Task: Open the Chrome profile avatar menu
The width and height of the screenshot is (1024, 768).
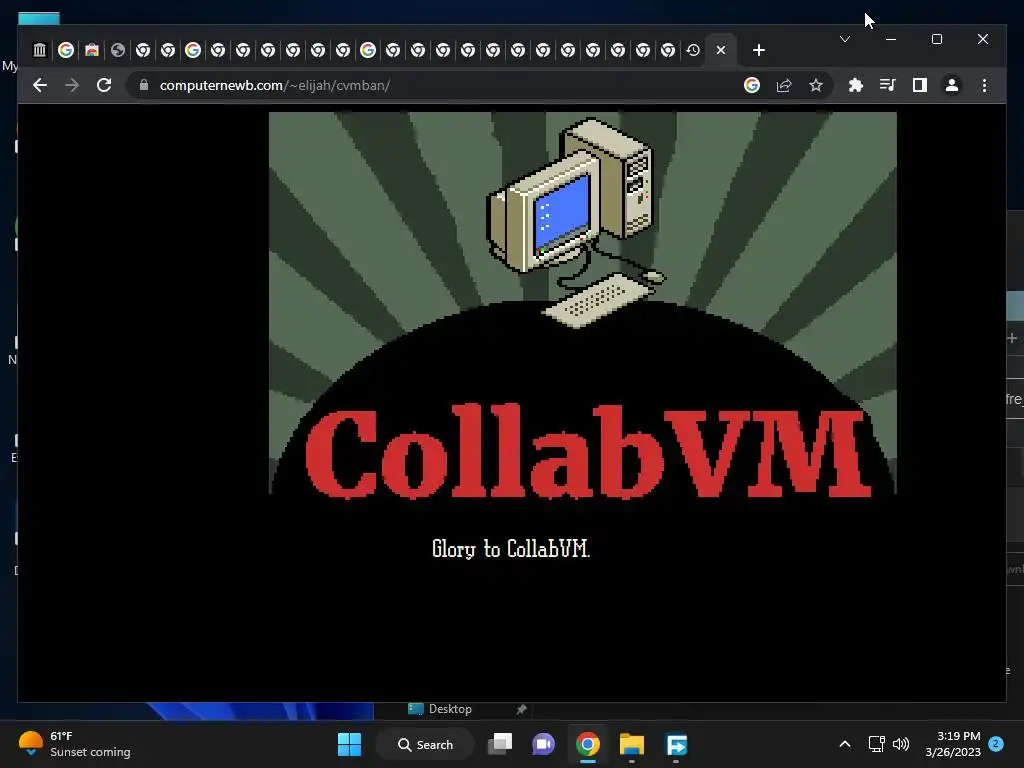Action: coord(952,85)
